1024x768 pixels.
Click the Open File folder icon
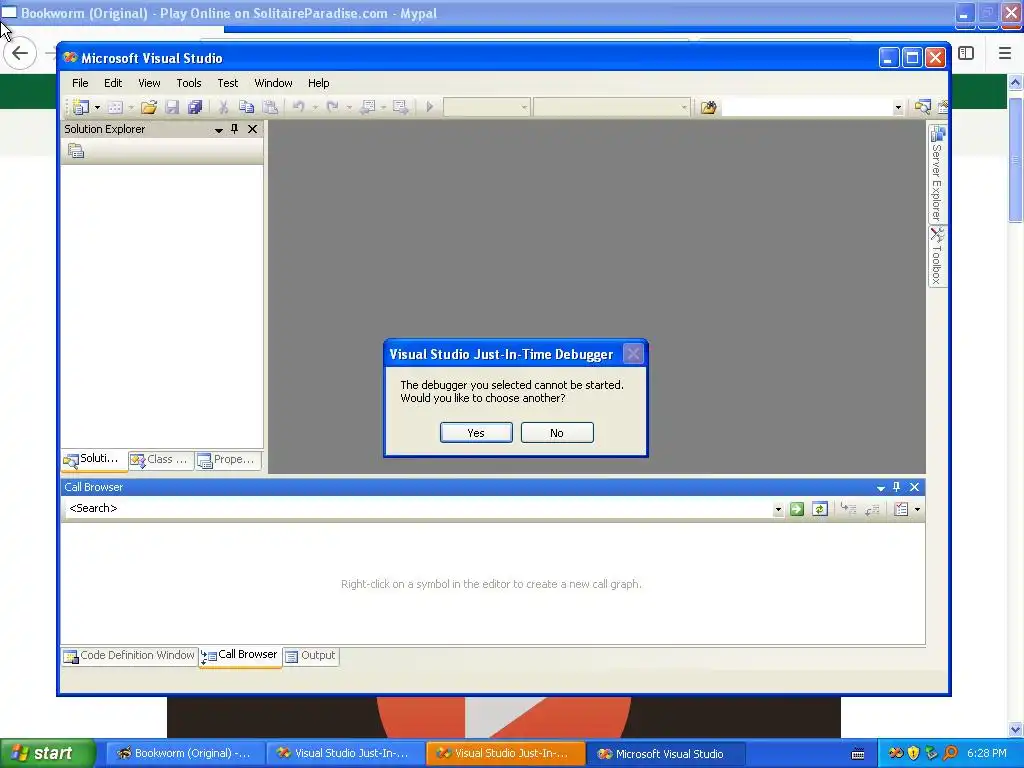point(149,107)
